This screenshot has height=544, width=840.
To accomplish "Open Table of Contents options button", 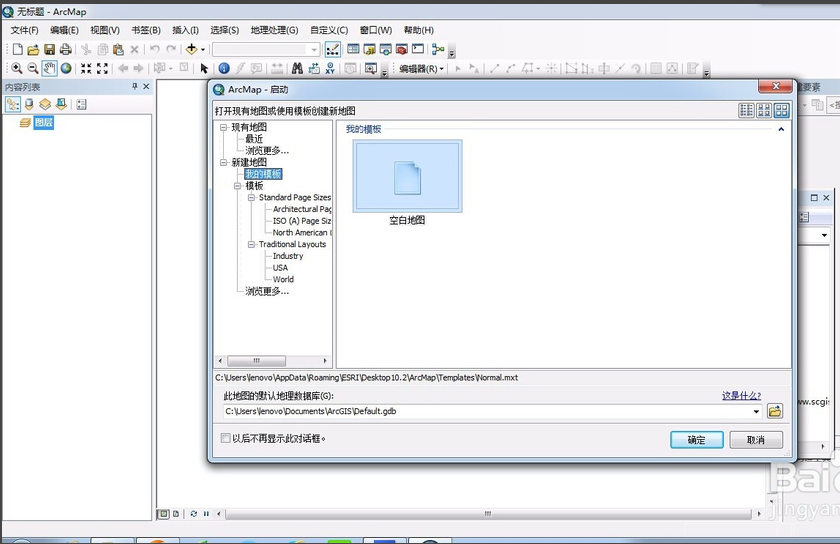I will [81, 104].
